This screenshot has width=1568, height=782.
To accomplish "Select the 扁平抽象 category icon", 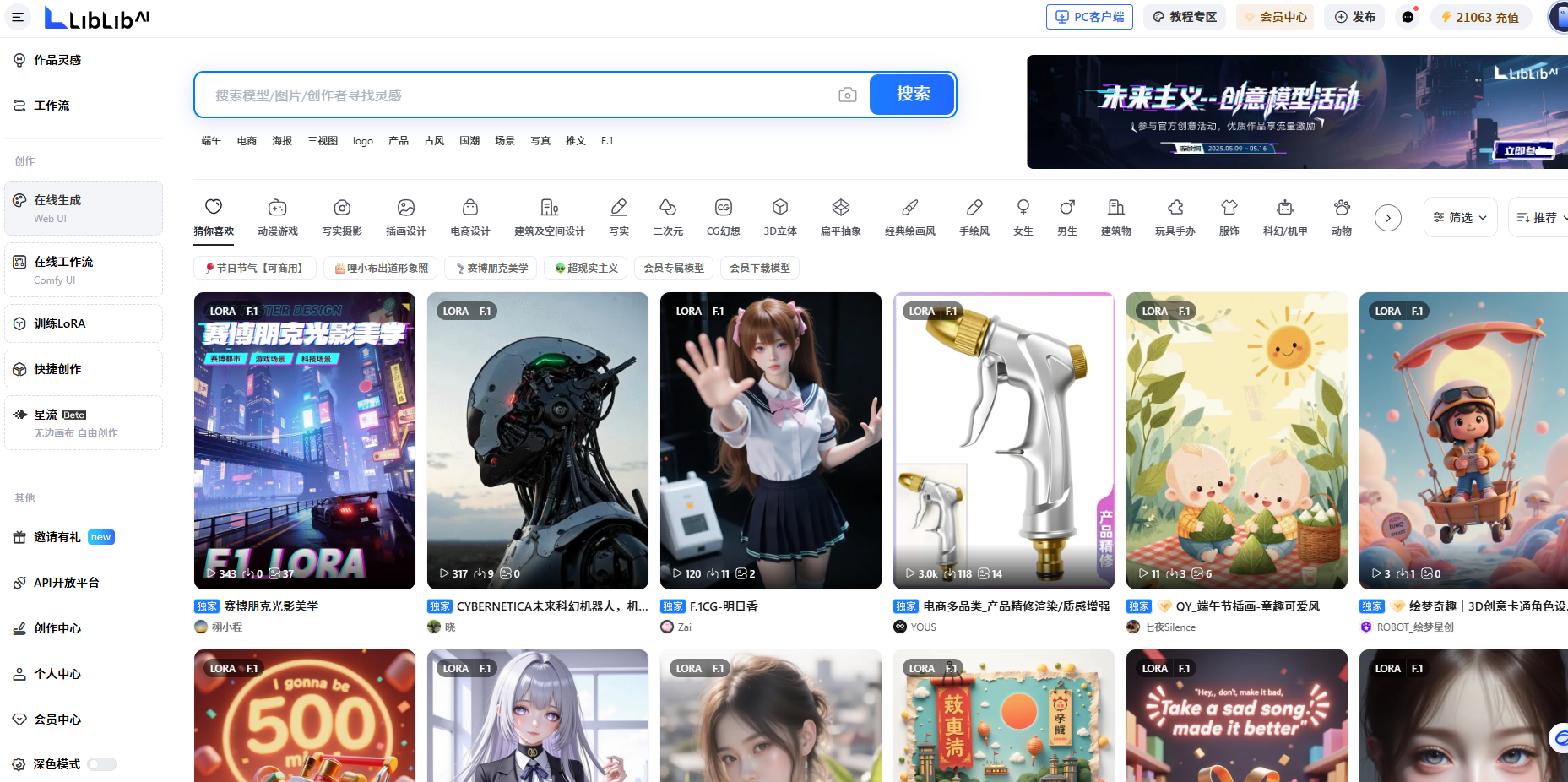I will 841,207.
